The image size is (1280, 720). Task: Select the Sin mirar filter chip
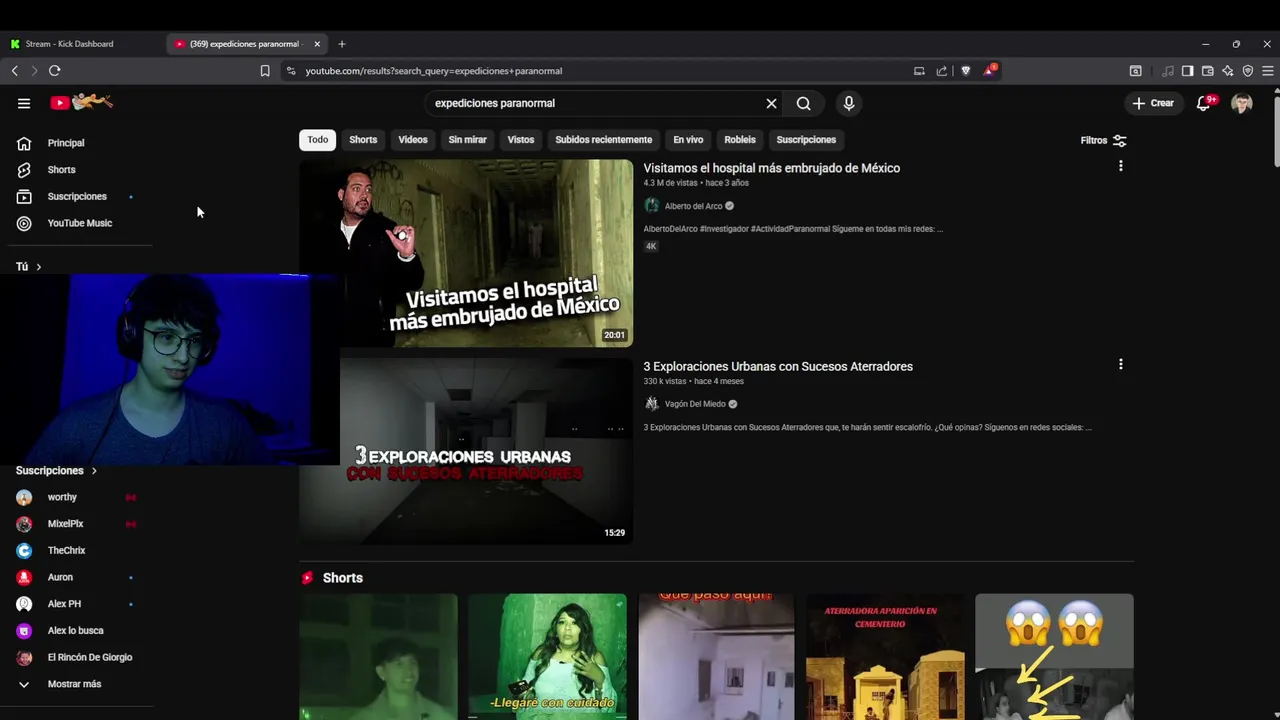(467, 140)
